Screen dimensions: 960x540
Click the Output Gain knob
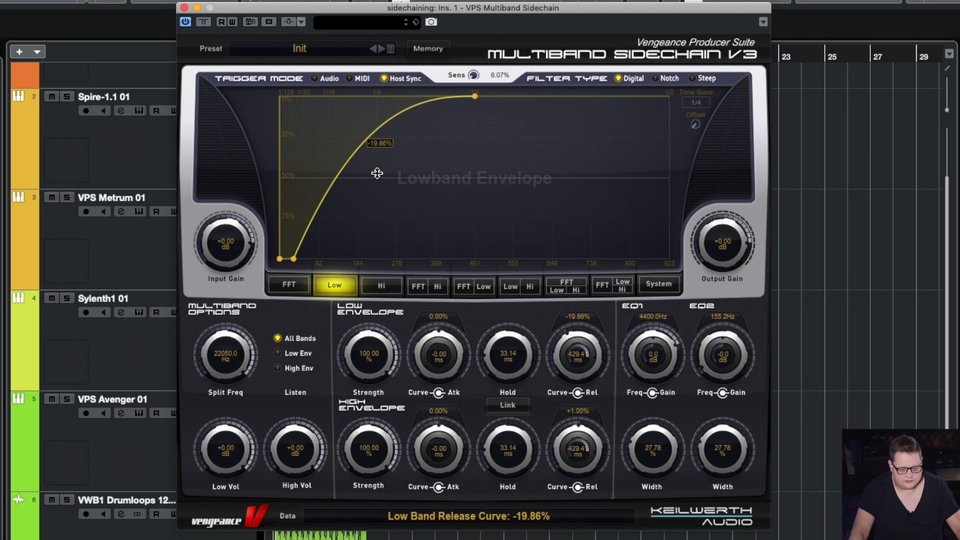click(722, 242)
